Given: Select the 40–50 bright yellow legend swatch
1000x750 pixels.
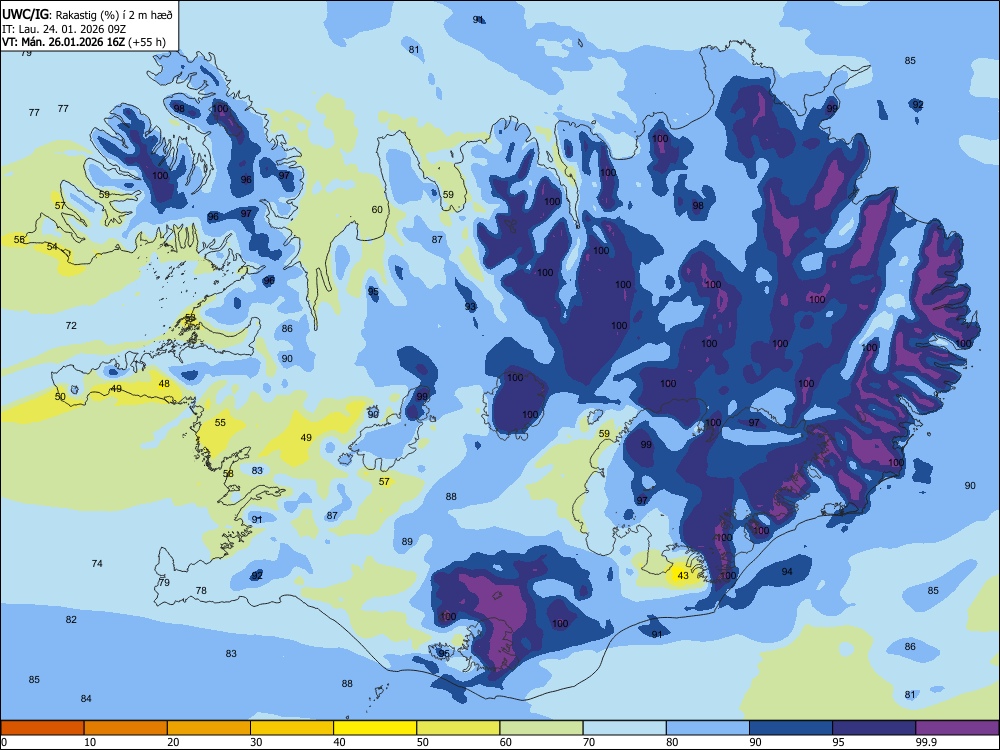Looking at the screenshot, I should 375,728.
